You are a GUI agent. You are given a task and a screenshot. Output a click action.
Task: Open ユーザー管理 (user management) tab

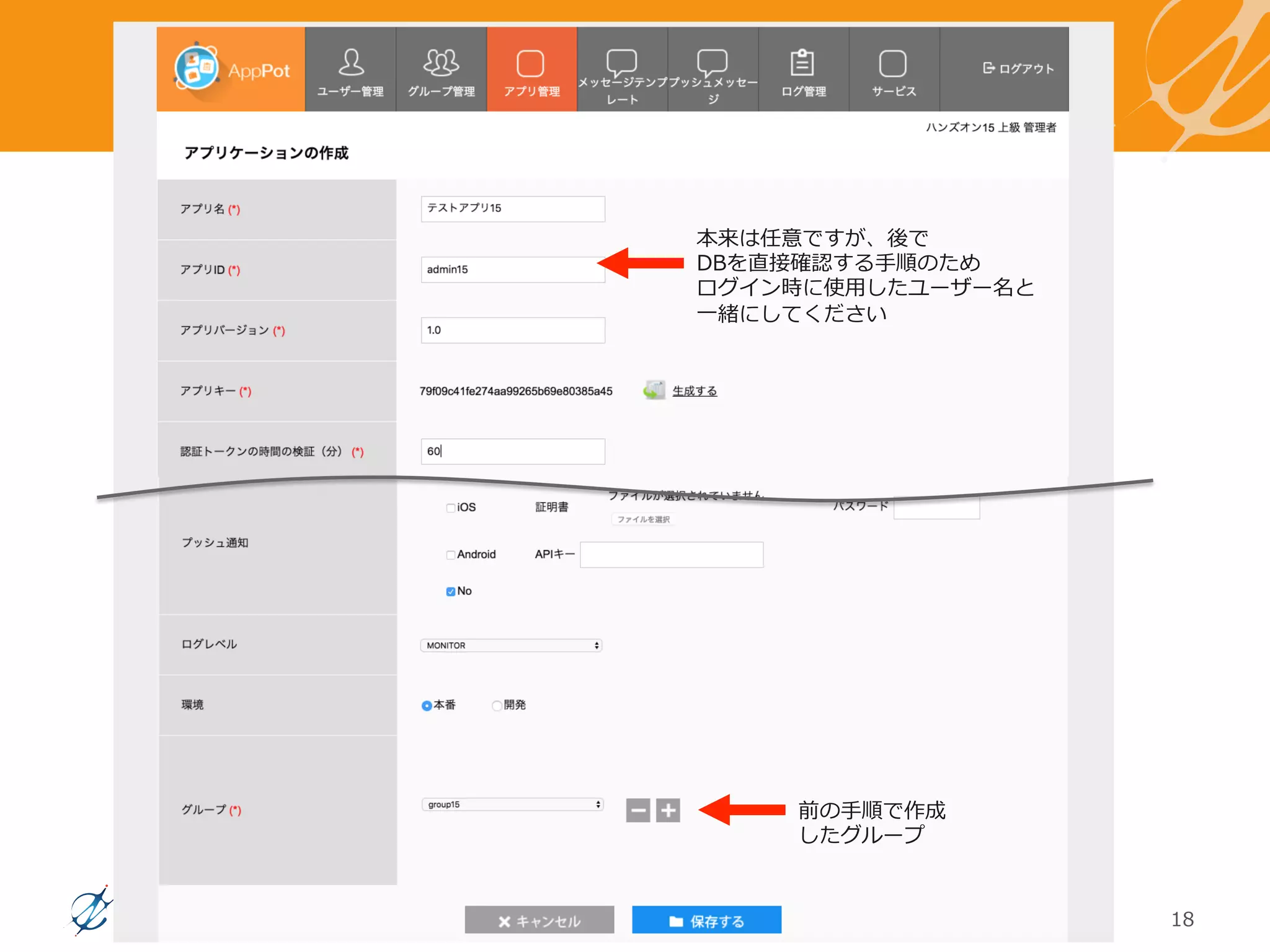[350, 69]
